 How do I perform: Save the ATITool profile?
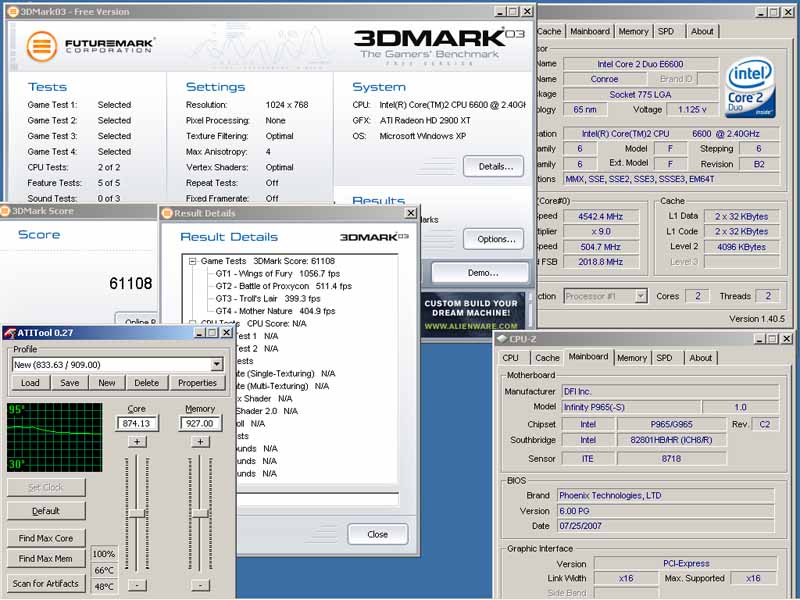(x=69, y=383)
